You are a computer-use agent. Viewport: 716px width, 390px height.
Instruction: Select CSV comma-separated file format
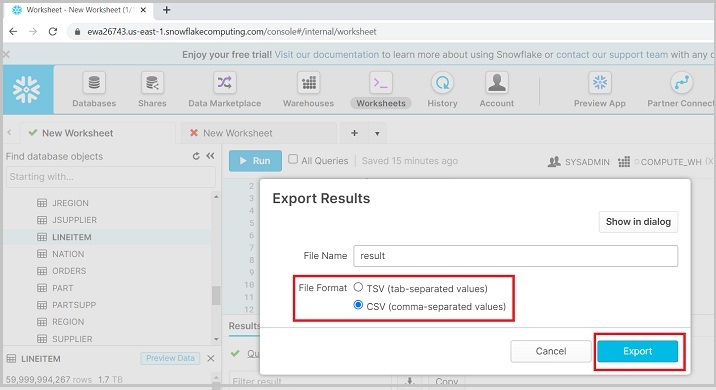(x=358, y=305)
